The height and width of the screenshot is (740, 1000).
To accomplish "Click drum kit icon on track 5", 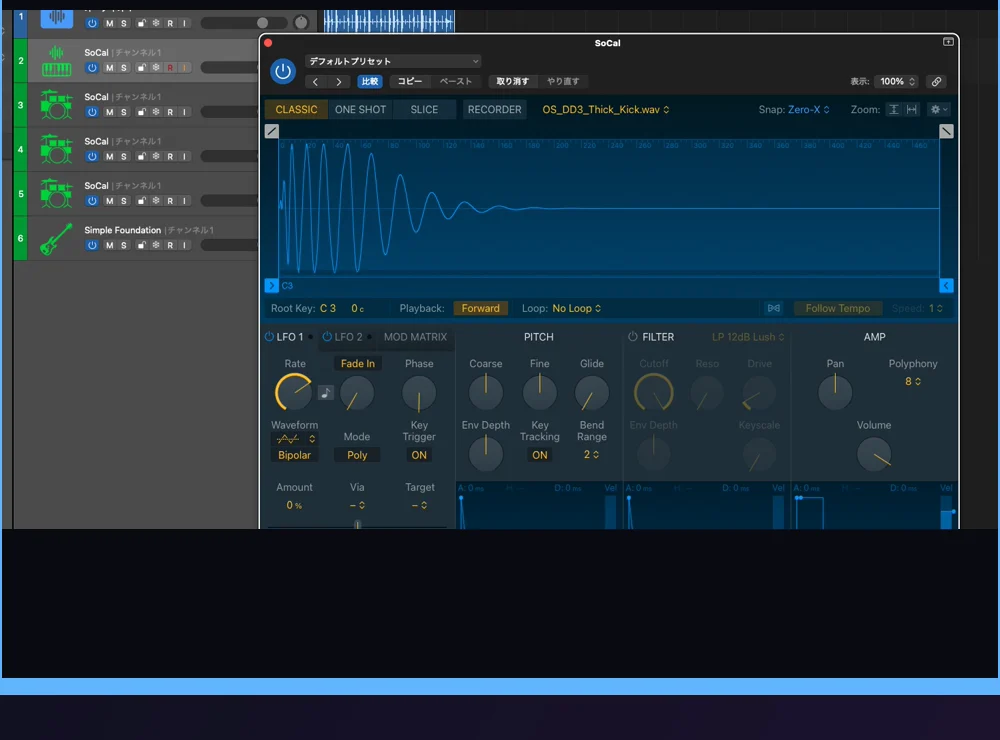I will 56,194.
